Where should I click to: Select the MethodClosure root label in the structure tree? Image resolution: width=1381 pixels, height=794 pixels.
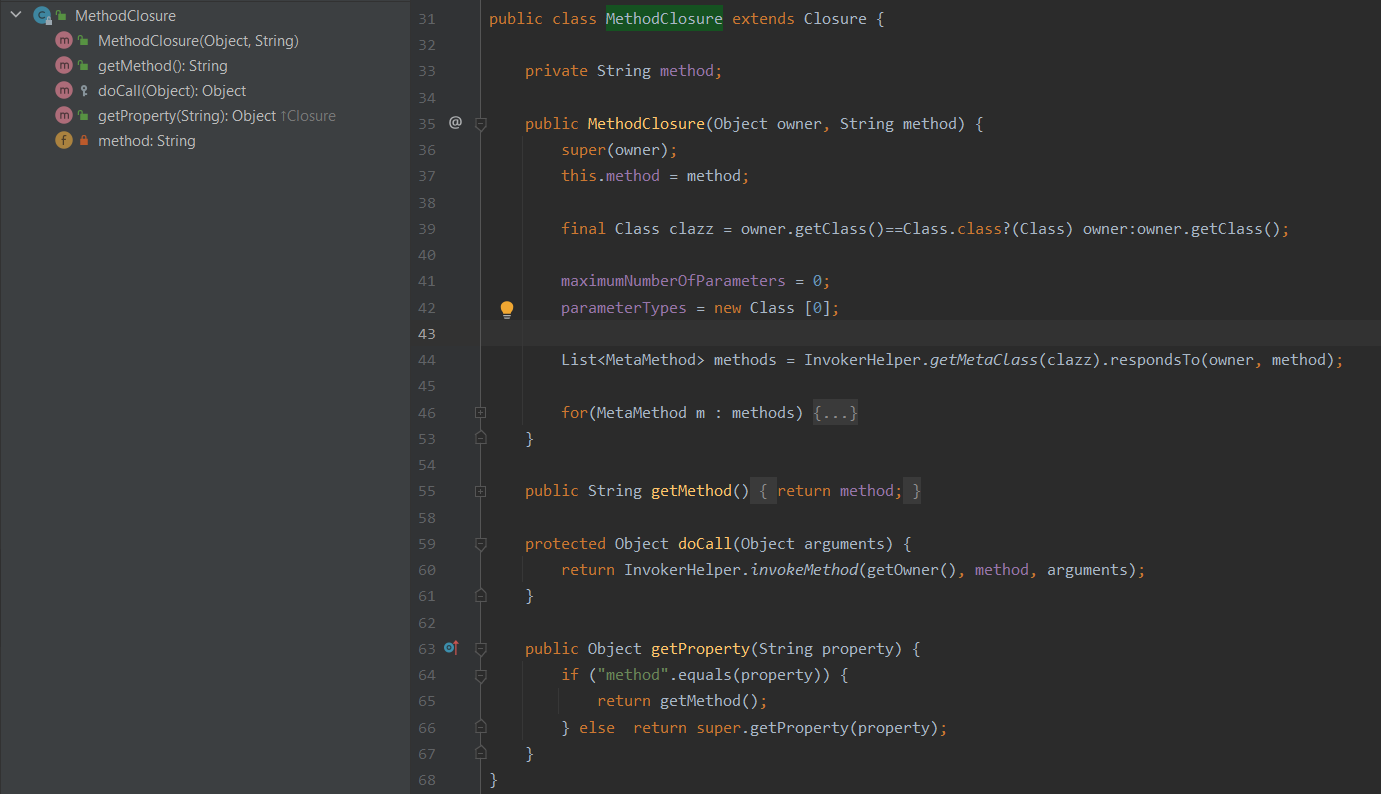pyautogui.click(x=125, y=16)
